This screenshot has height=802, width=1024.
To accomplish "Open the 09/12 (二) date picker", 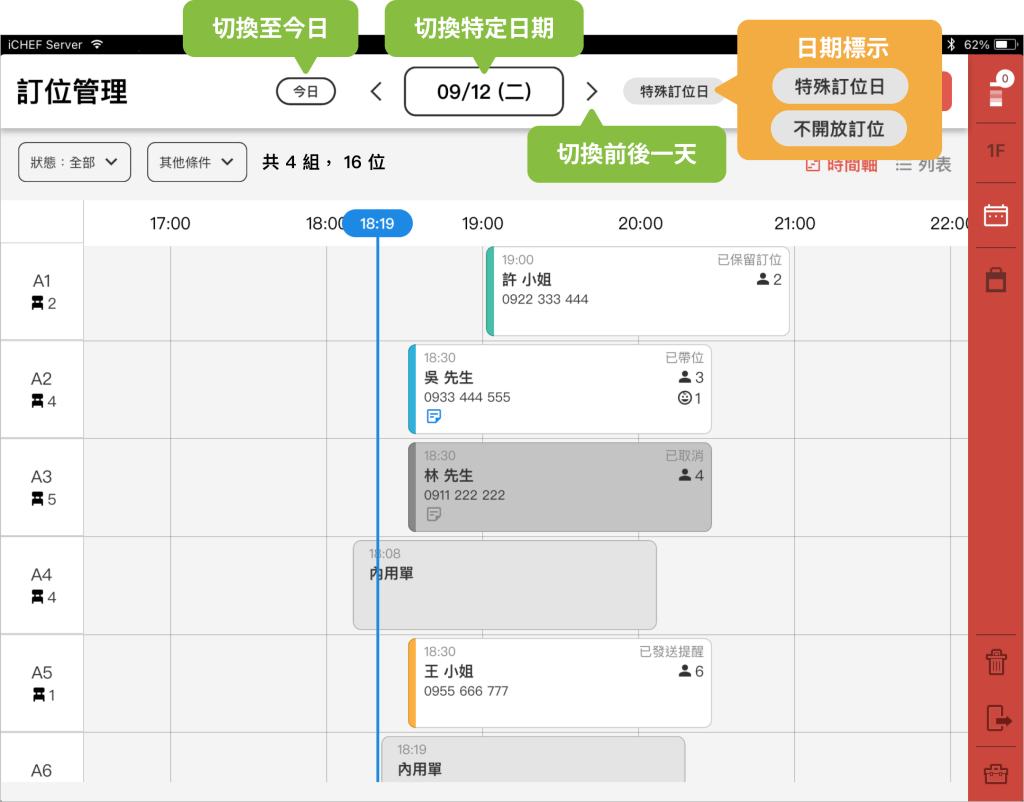I will (x=484, y=92).
